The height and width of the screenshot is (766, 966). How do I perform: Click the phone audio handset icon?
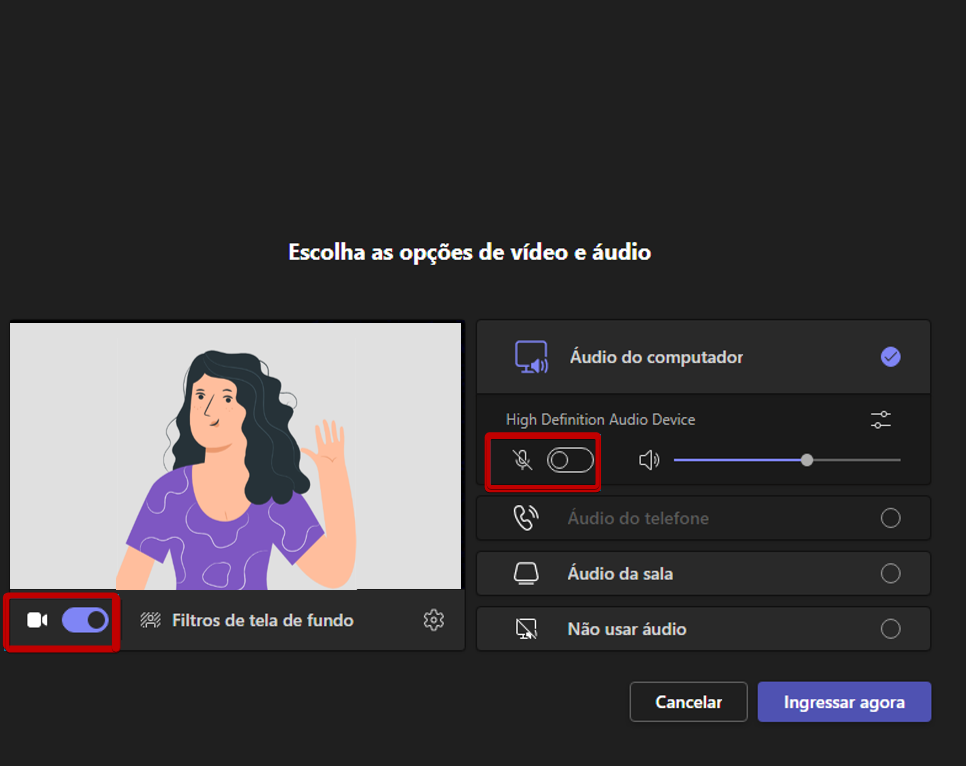[x=525, y=518]
